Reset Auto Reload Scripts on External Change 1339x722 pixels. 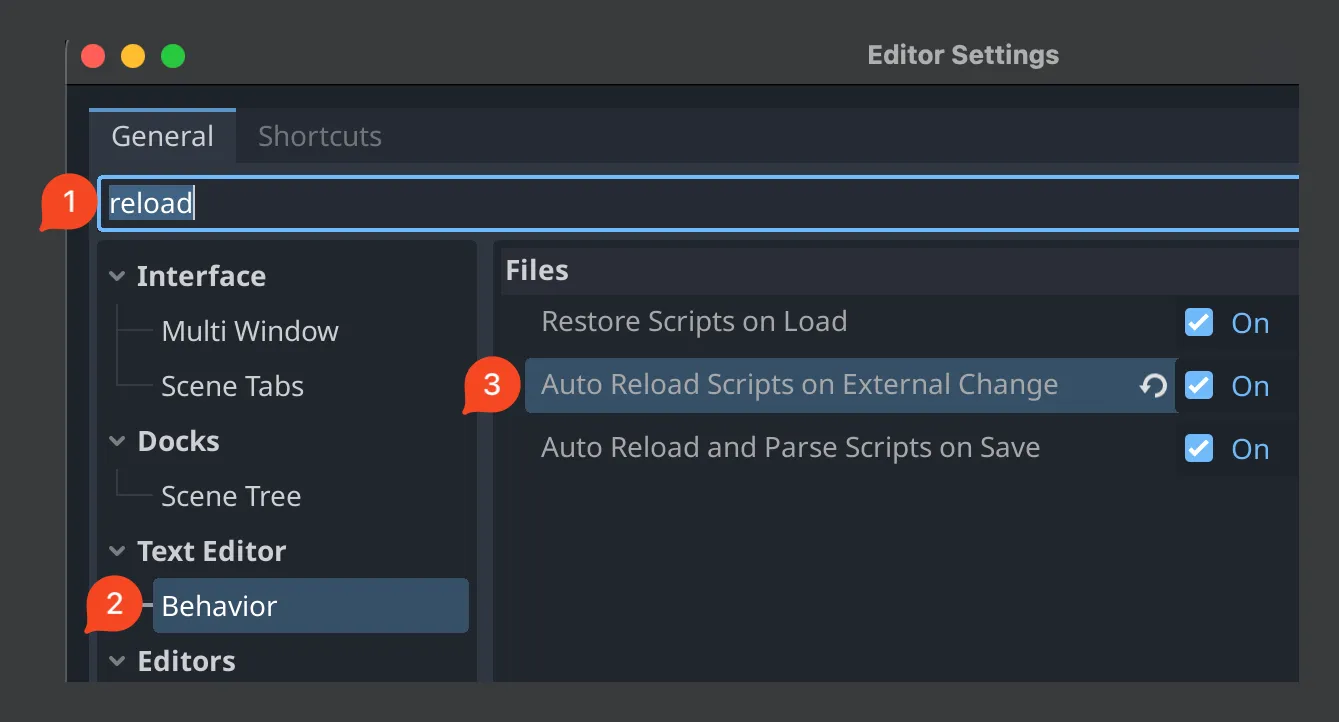1153,386
